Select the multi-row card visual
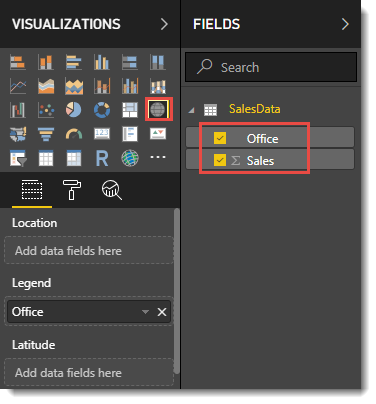The height and width of the screenshot is (404, 376). point(130,134)
